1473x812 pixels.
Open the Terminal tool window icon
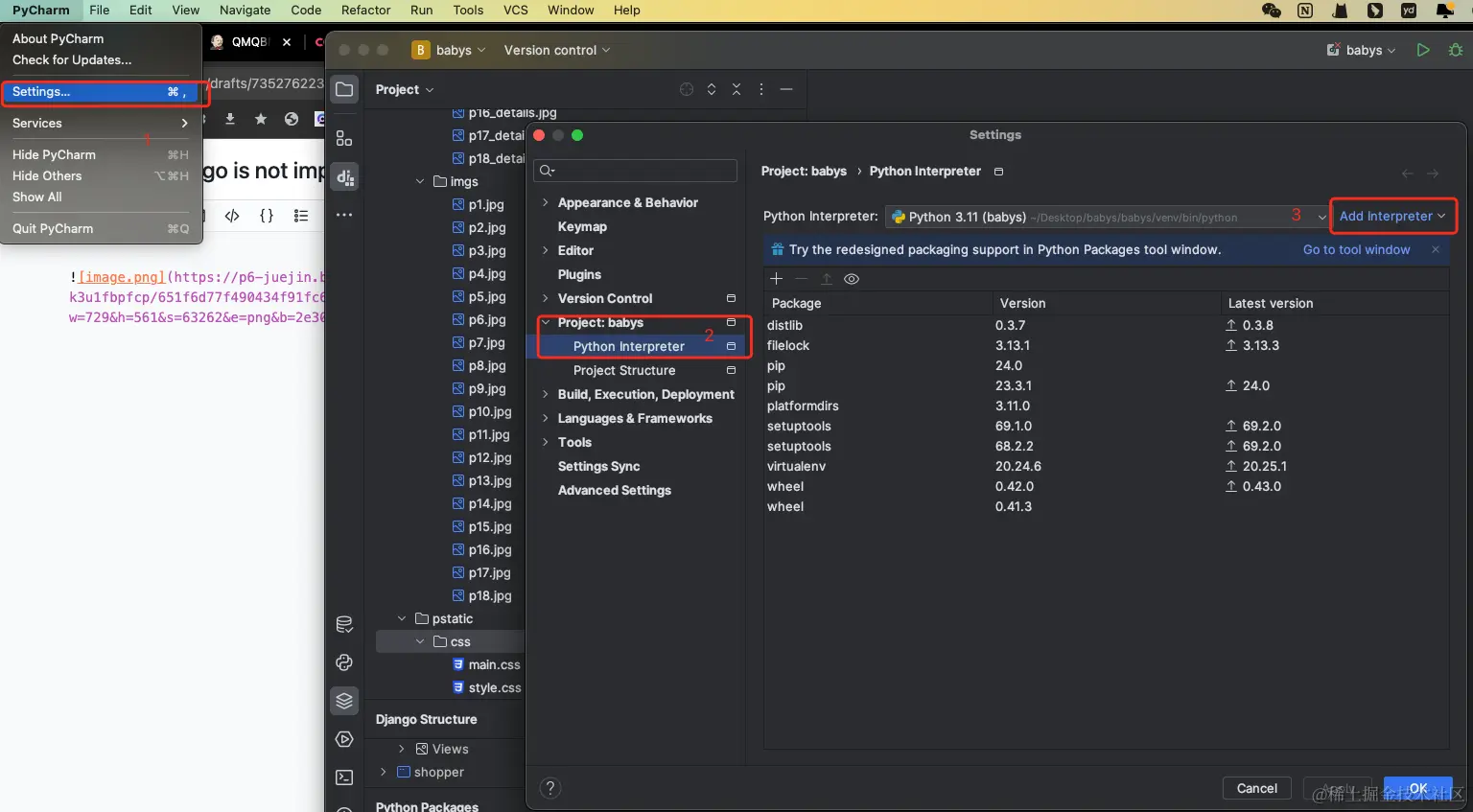click(344, 777)
